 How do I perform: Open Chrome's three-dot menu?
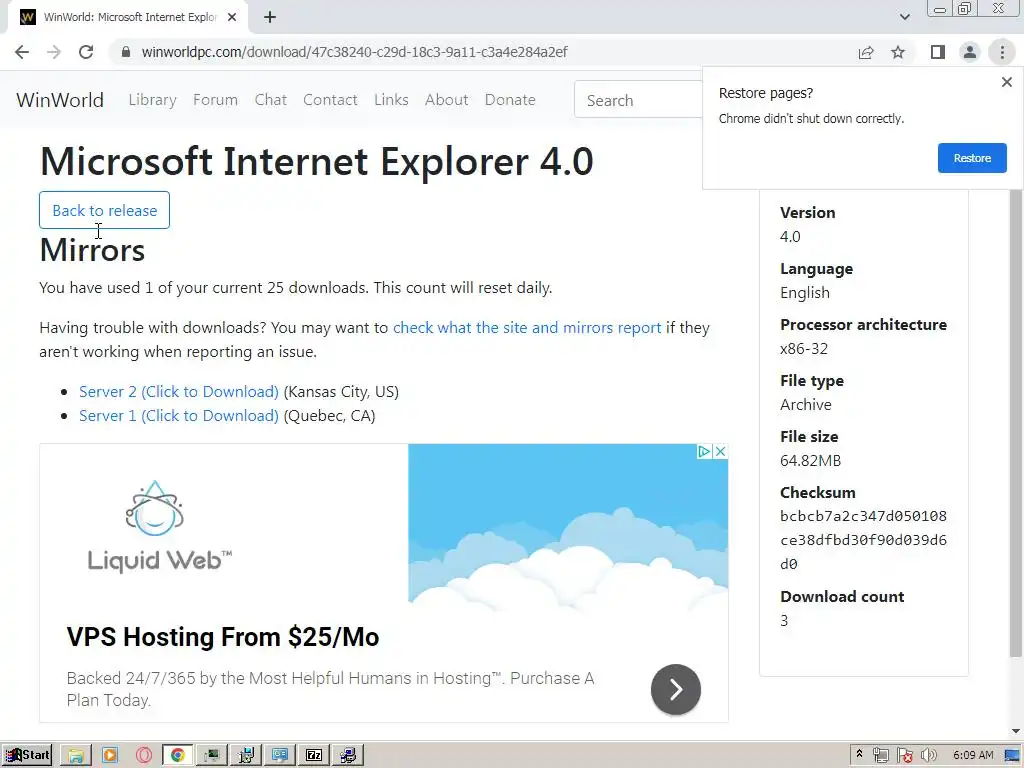[1002, 52]
